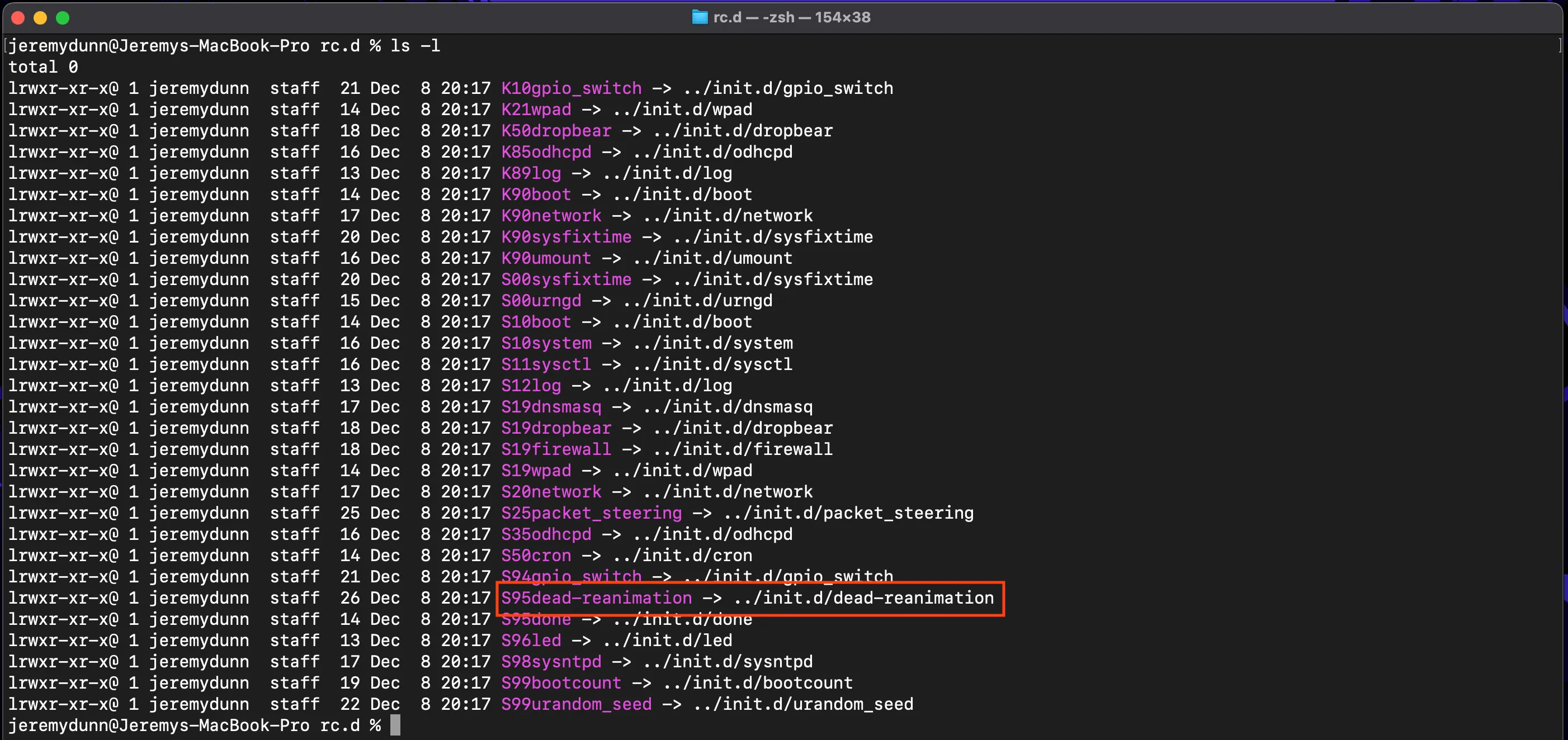Click the S00sysfixtime symlink name
Image resolution: width=1568 pixels, height=740 pixels.
[x=566, y=280]
